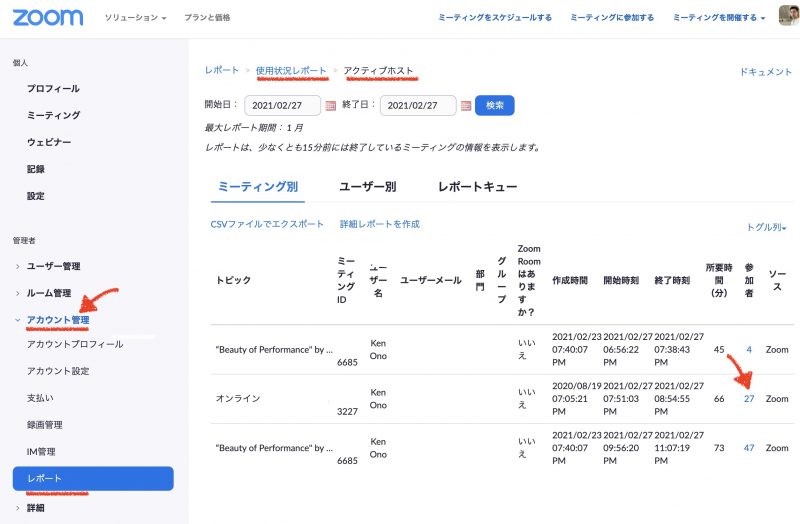
Task: Click the Zoom logo
Action: [x=49, y=17]
